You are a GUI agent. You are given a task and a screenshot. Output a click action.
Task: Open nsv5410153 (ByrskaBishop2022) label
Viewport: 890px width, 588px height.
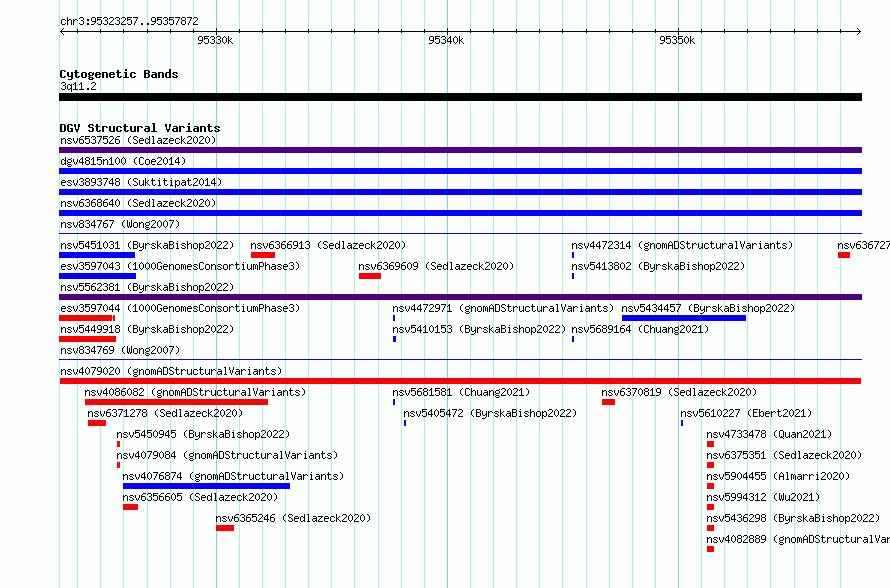coord(479,329)
